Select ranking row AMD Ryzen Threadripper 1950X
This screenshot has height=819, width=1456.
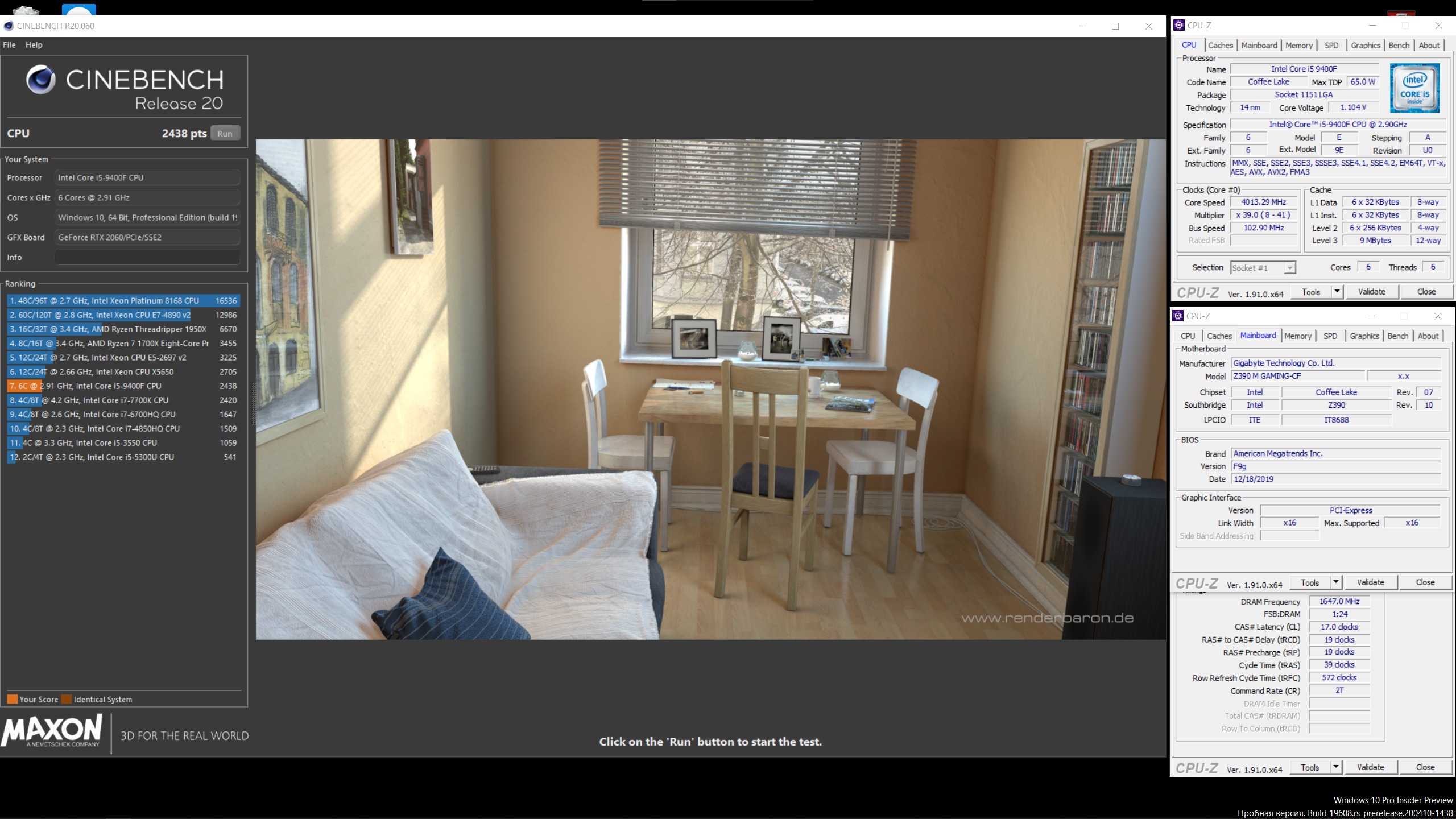pyautogui.click(x=123, y=329)
